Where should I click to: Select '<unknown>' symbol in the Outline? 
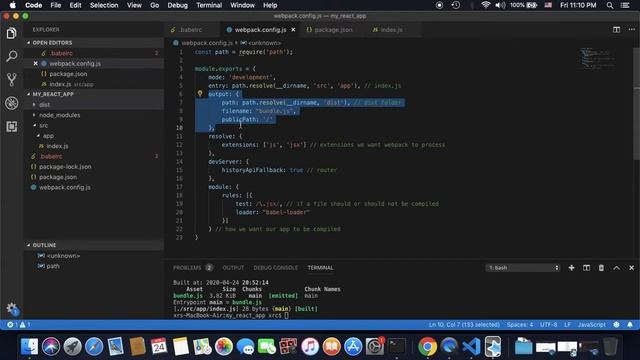pos(63,256)
